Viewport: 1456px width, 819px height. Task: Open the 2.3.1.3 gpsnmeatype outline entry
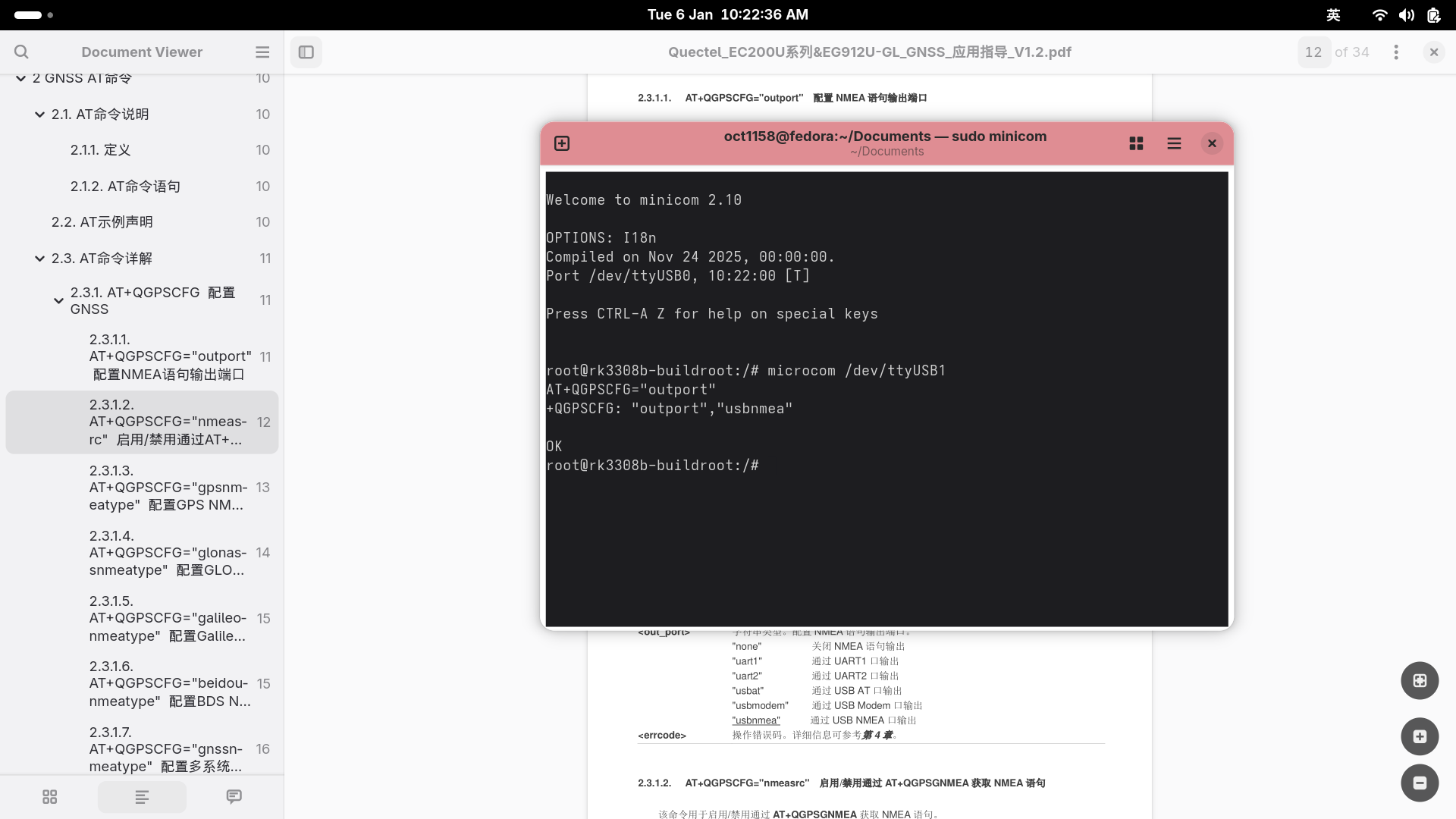(167, 488)
